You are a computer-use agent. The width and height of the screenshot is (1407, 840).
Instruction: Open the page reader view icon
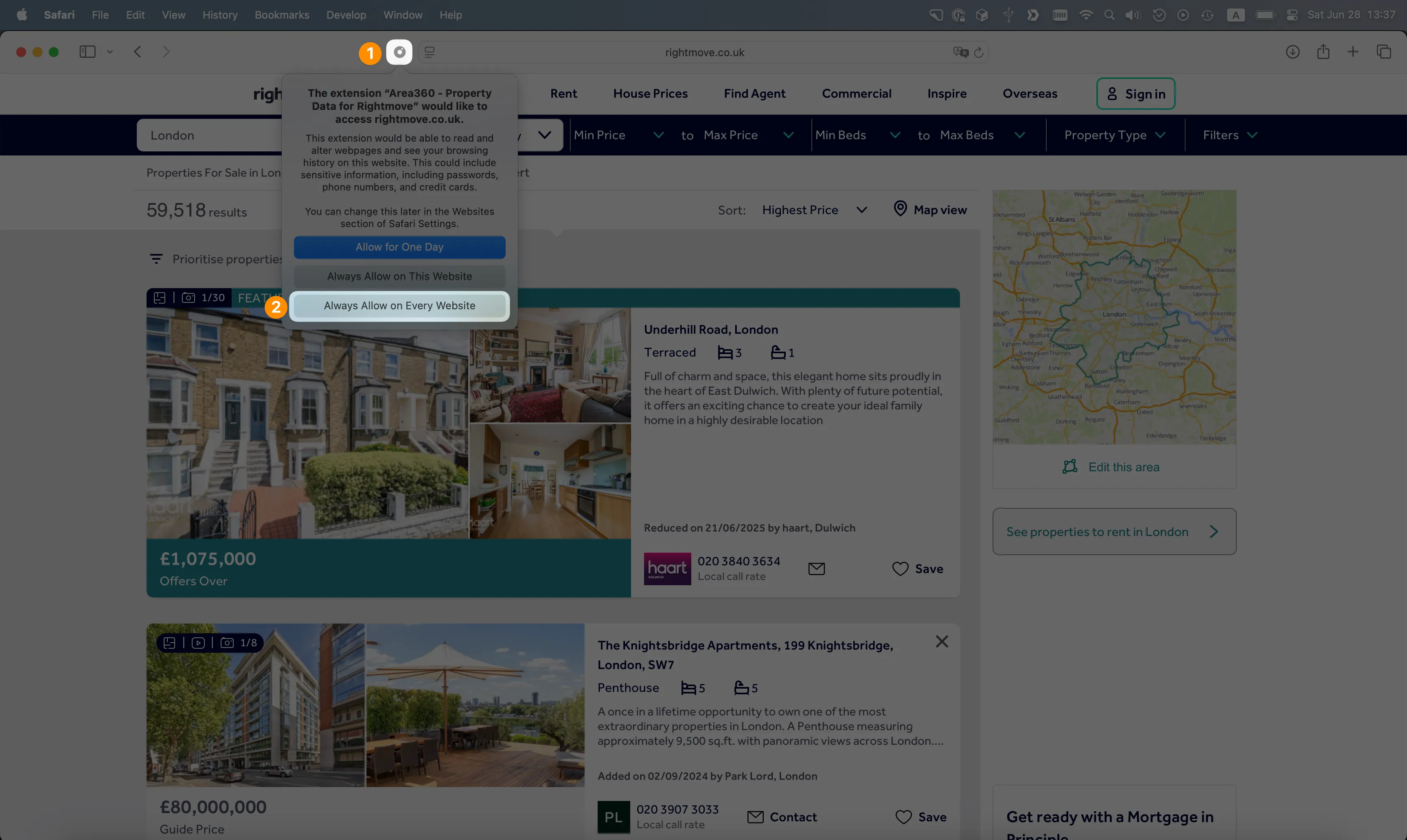430,52
